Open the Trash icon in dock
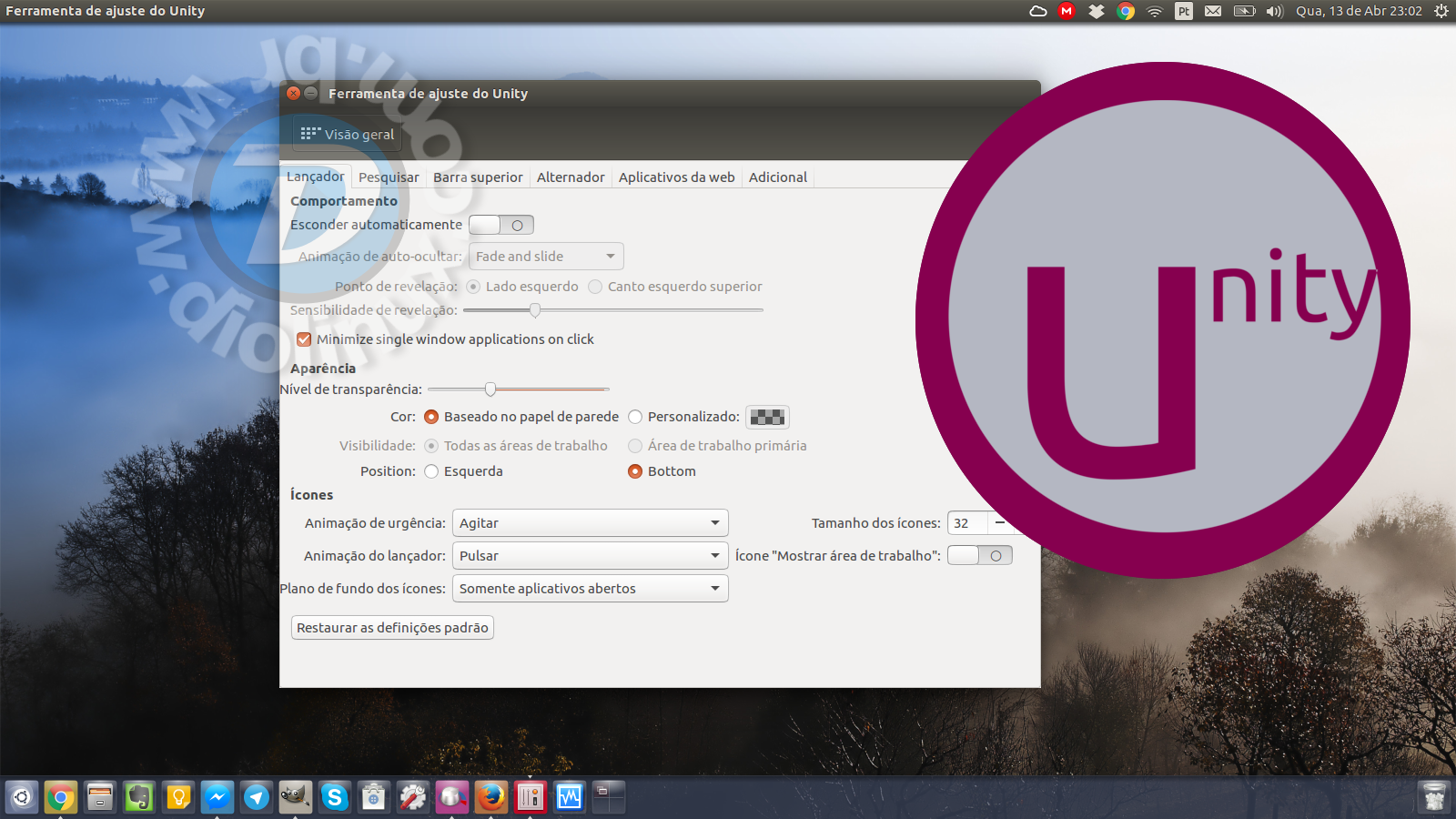 (x=1434, y=798)
